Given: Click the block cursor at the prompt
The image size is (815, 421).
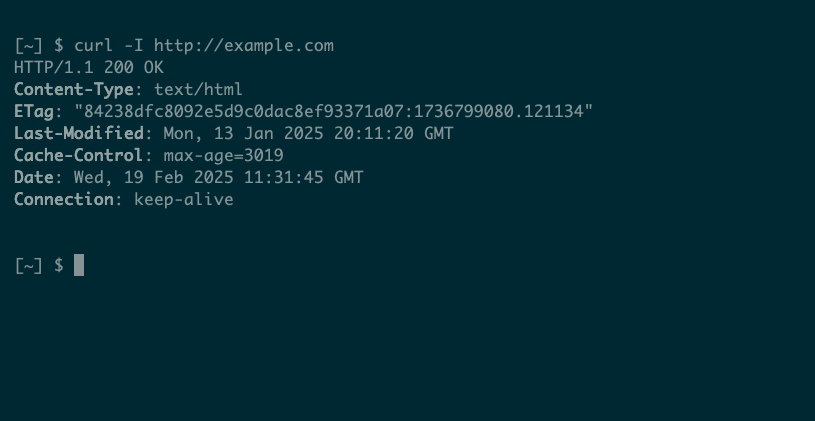Looking at the screenshot, I should point(79,265).
